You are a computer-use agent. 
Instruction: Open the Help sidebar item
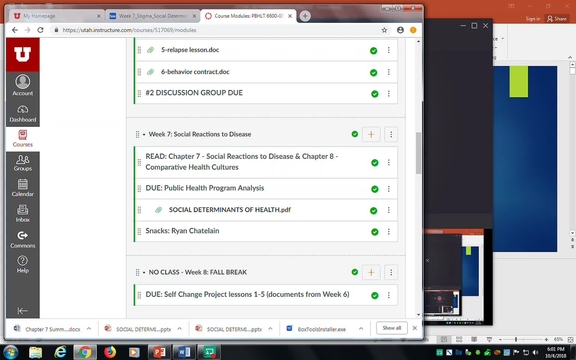(x=22, y=264)
